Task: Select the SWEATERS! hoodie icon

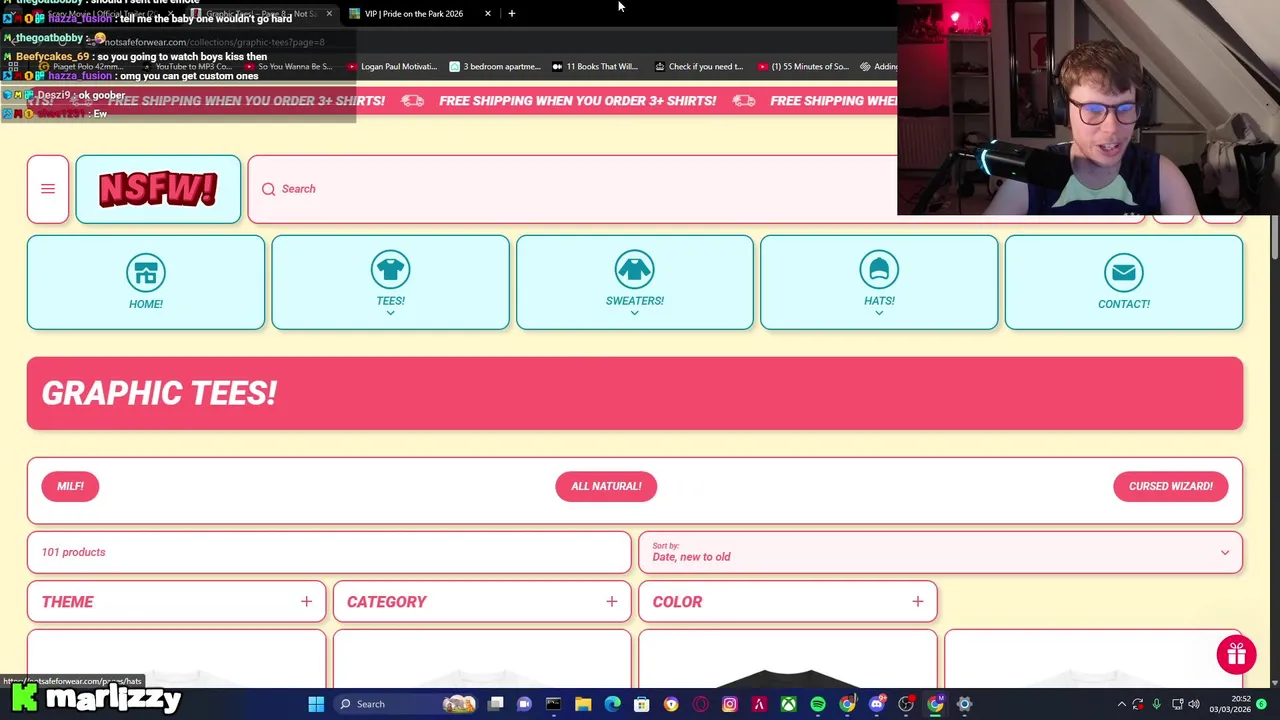Action: click(x=634, y=271)
